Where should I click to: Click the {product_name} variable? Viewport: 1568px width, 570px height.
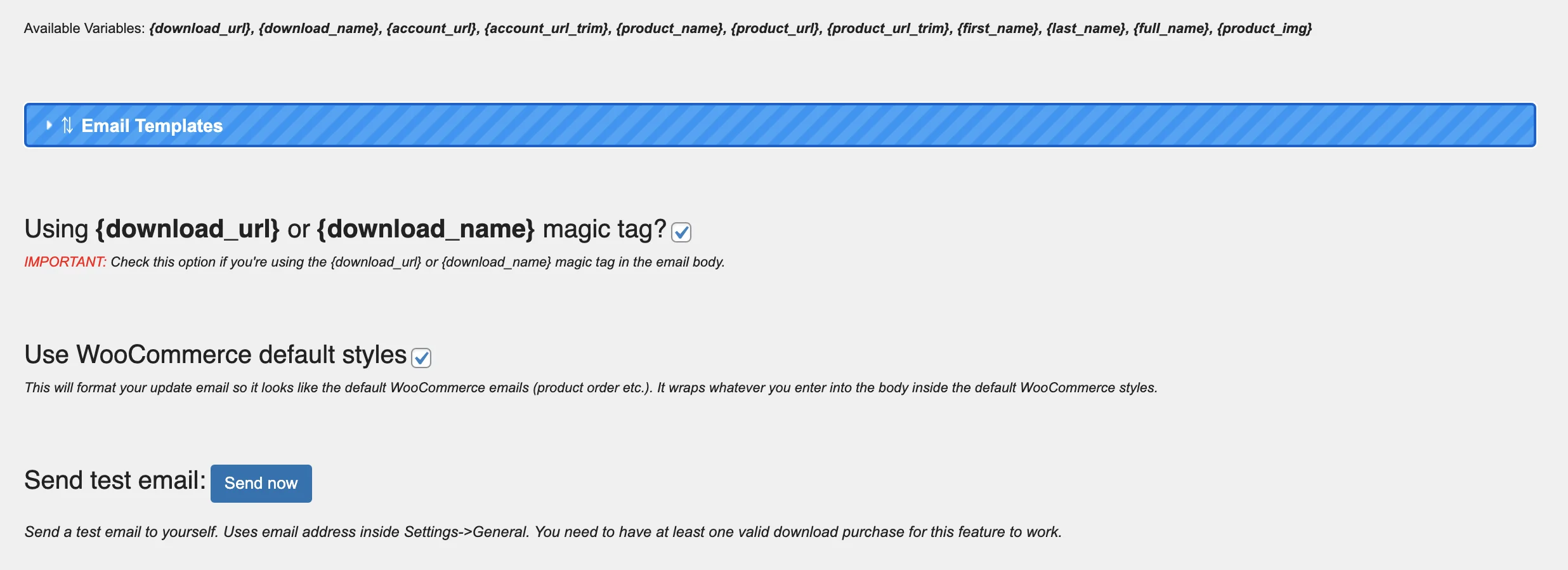click(x=669, y=29)
